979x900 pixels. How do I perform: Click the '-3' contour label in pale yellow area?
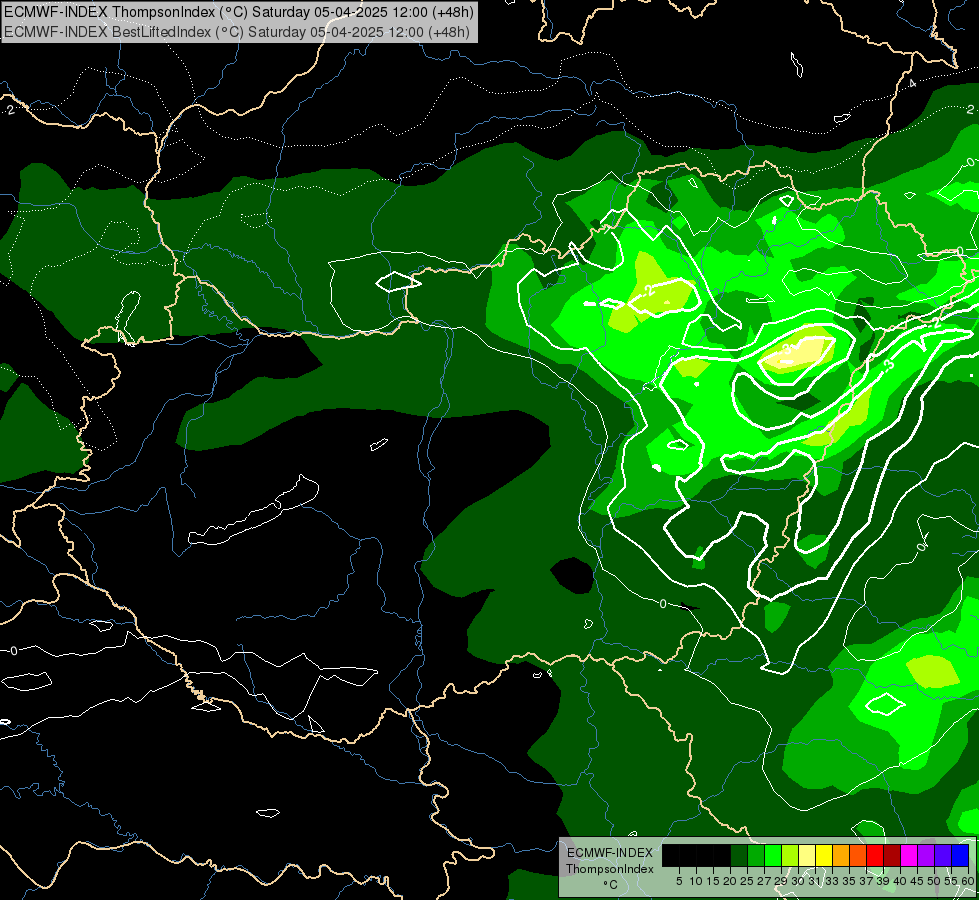pyautogui.click(x=786, y=350)
